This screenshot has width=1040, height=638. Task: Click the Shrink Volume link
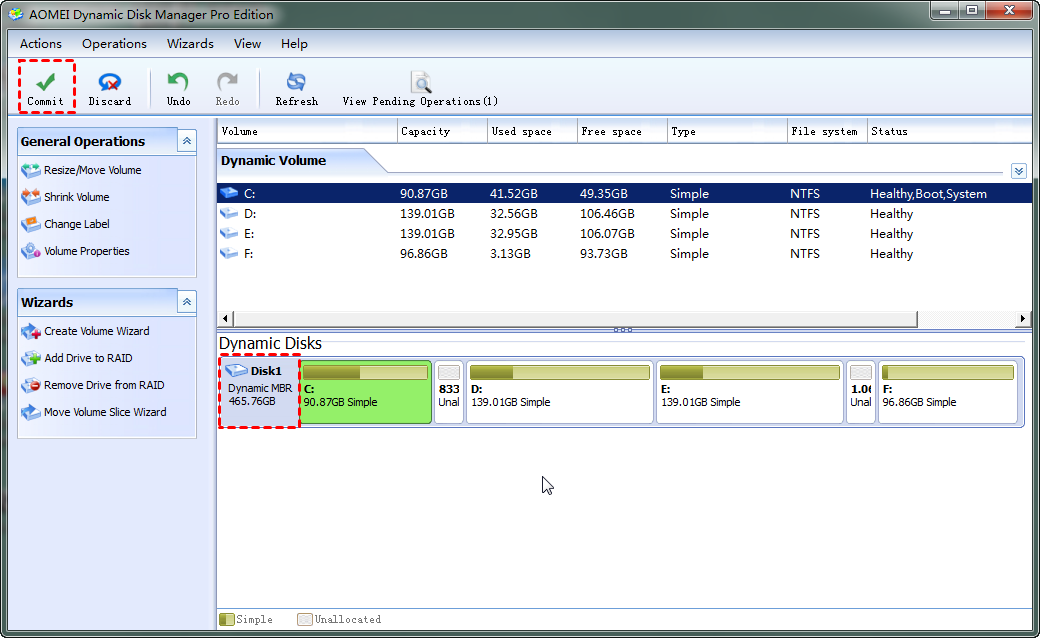pyautogui.click(x=76, y=197)
